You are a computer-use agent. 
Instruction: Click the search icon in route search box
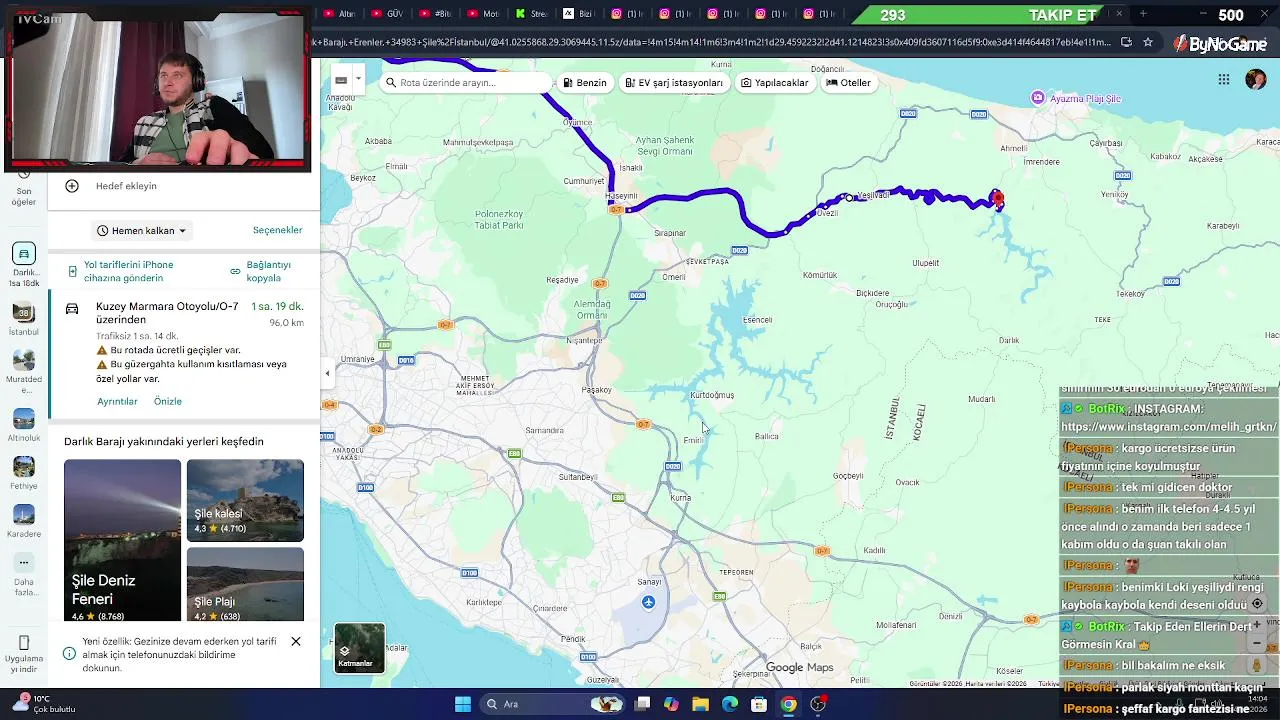pos(391,83)
